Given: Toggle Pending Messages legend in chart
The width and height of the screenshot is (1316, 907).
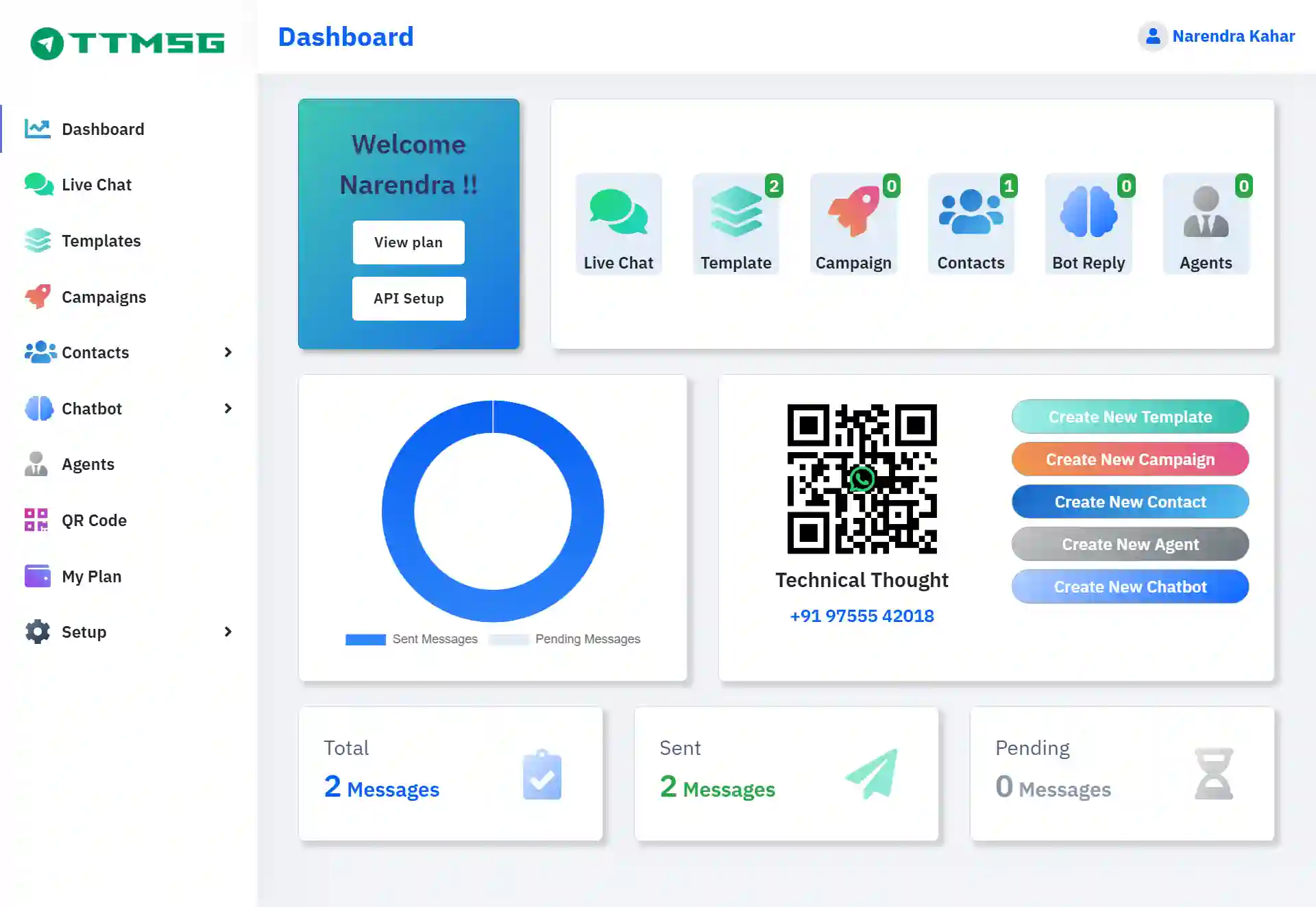Looking at the screenshot, I should click(x=565, y=639).
